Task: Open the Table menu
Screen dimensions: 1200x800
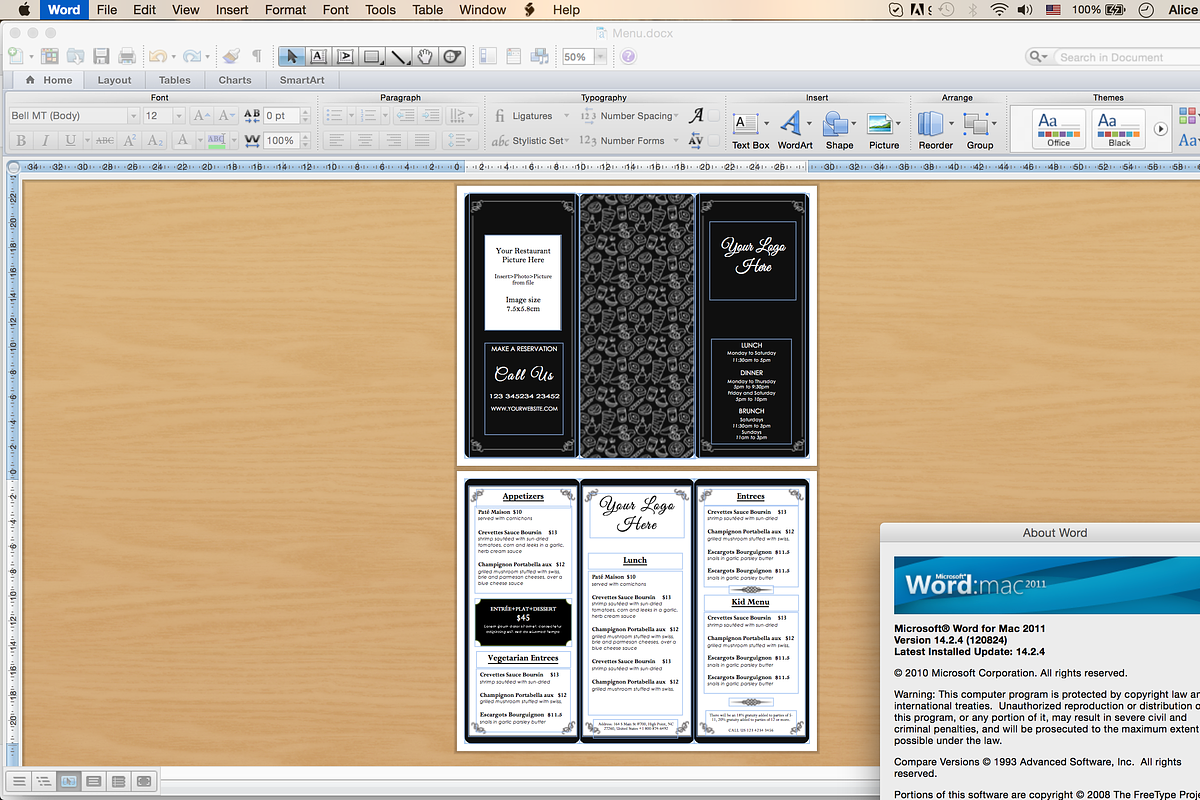Action: pyautogui.click(x=428, y=10)
